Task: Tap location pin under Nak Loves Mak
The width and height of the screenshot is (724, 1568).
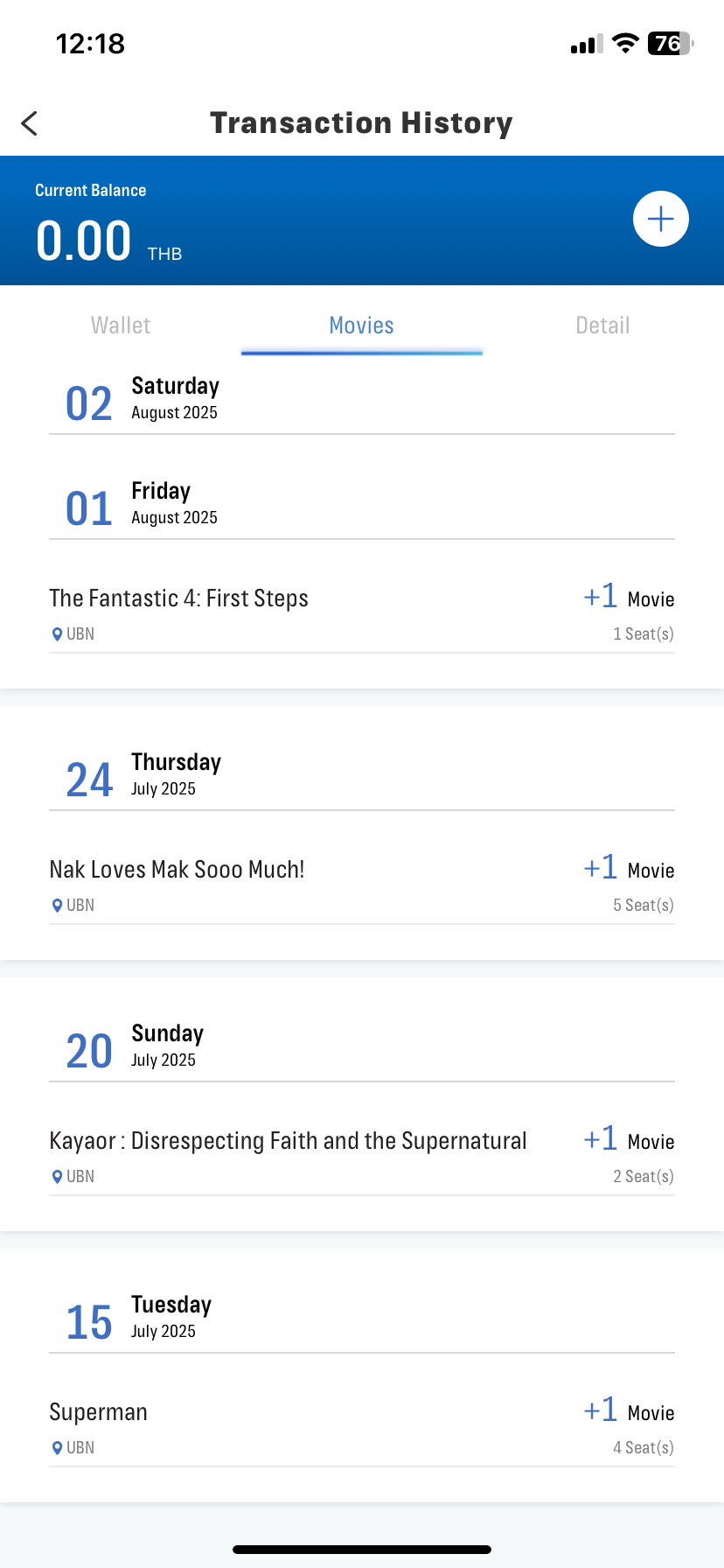Action: coord(58,906)
